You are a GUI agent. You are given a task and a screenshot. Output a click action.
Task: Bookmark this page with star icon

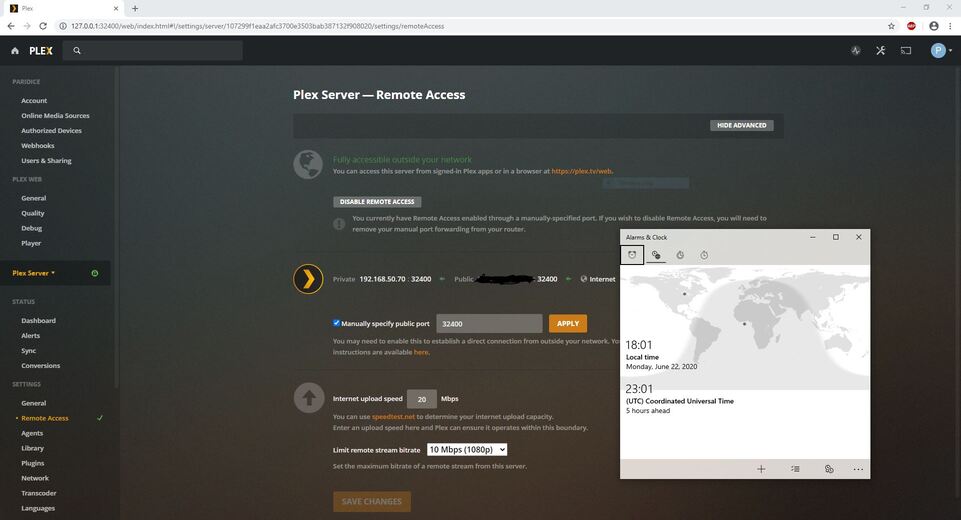891,26
